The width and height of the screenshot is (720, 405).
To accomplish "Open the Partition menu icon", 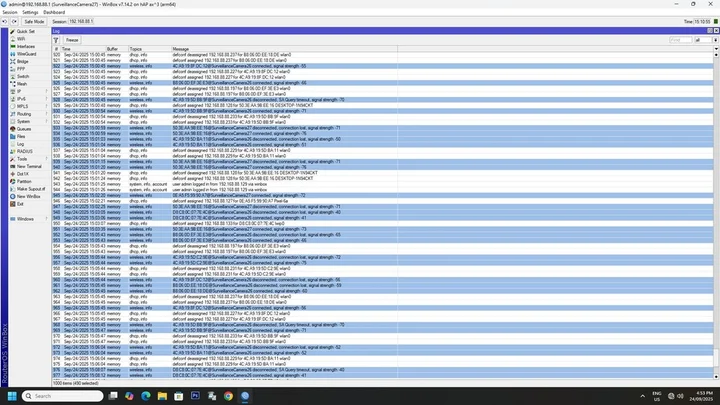I will click(13, 181).
